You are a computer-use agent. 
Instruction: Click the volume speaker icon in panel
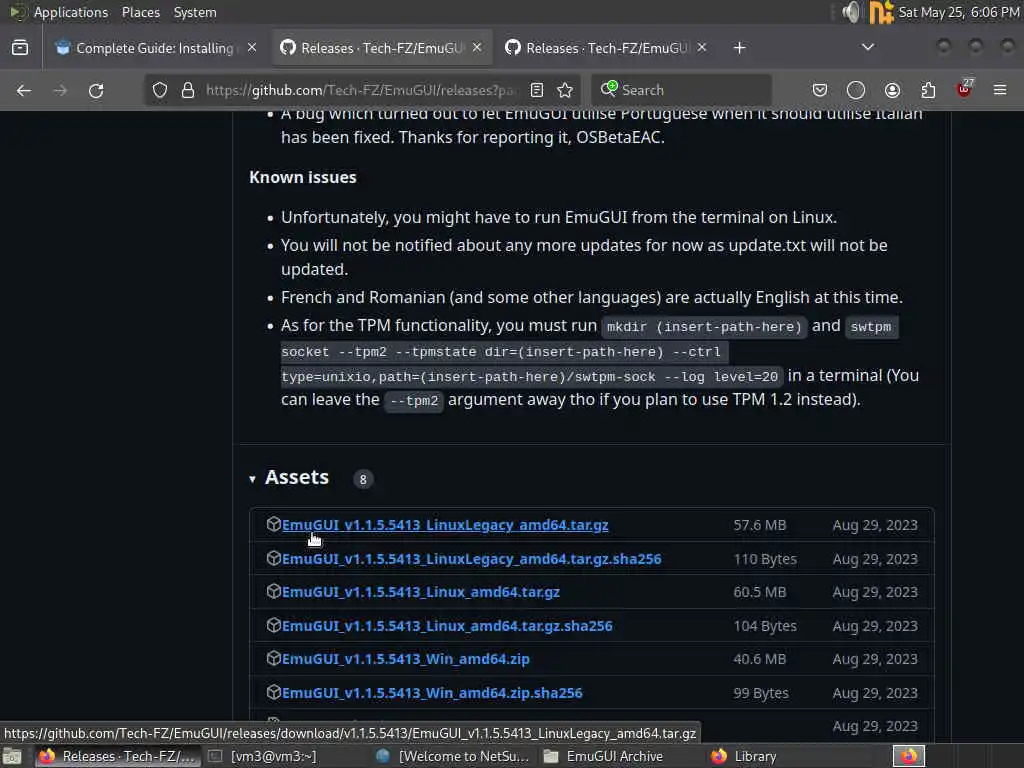851,12
